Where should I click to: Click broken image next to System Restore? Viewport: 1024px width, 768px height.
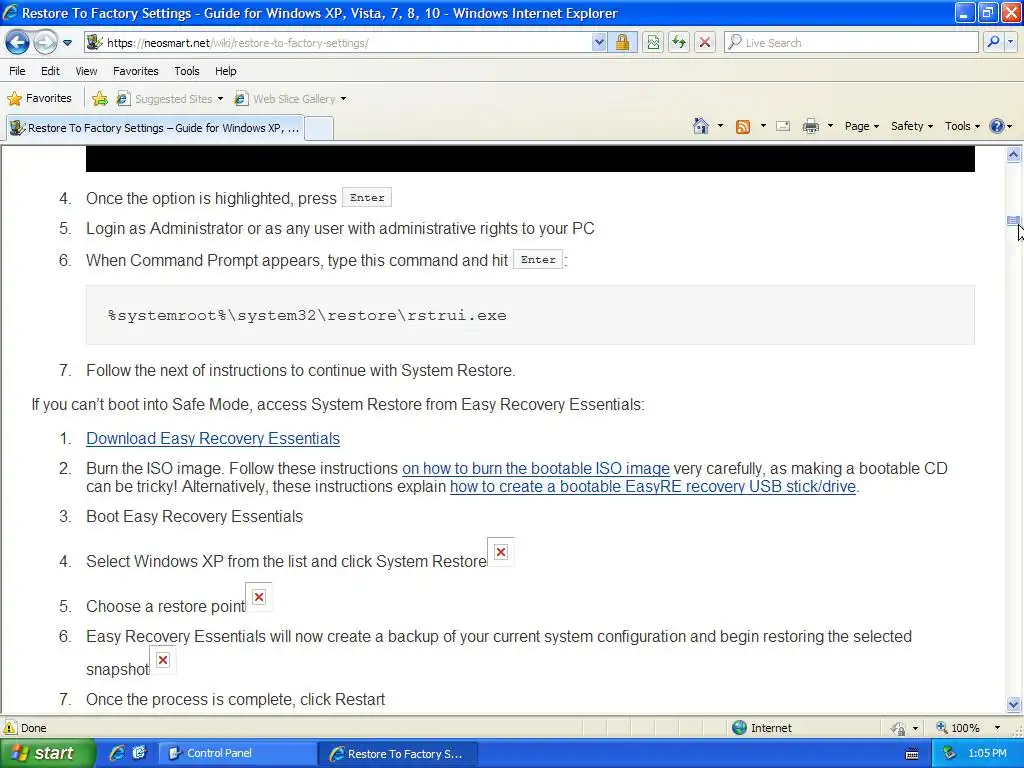pos(501,552)
